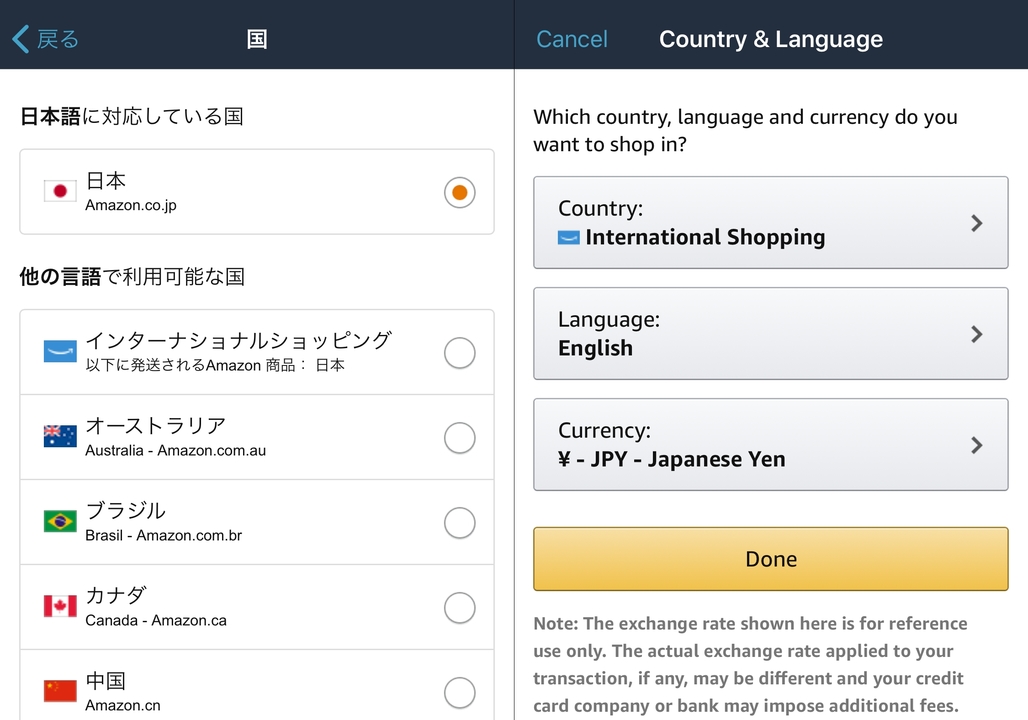The height and width of the screenshot is (720, 1028).
Task: Click the Amazon smile icon for international shopping
Action: tap(60, 351)
